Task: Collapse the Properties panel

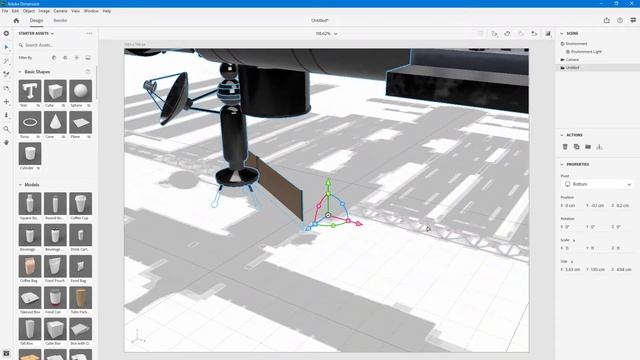Action: 562,164
